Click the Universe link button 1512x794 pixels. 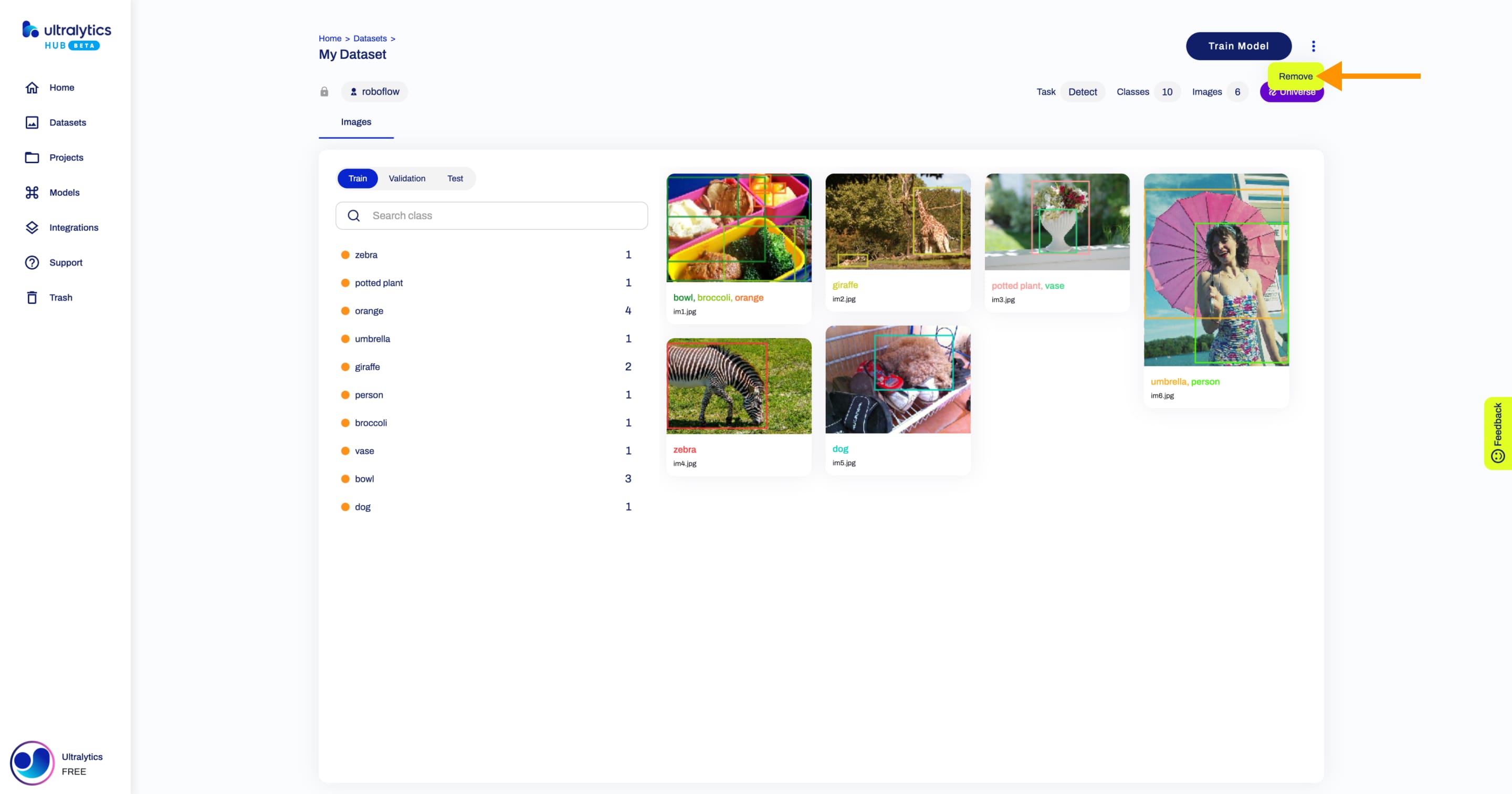tap(1291, 91)
